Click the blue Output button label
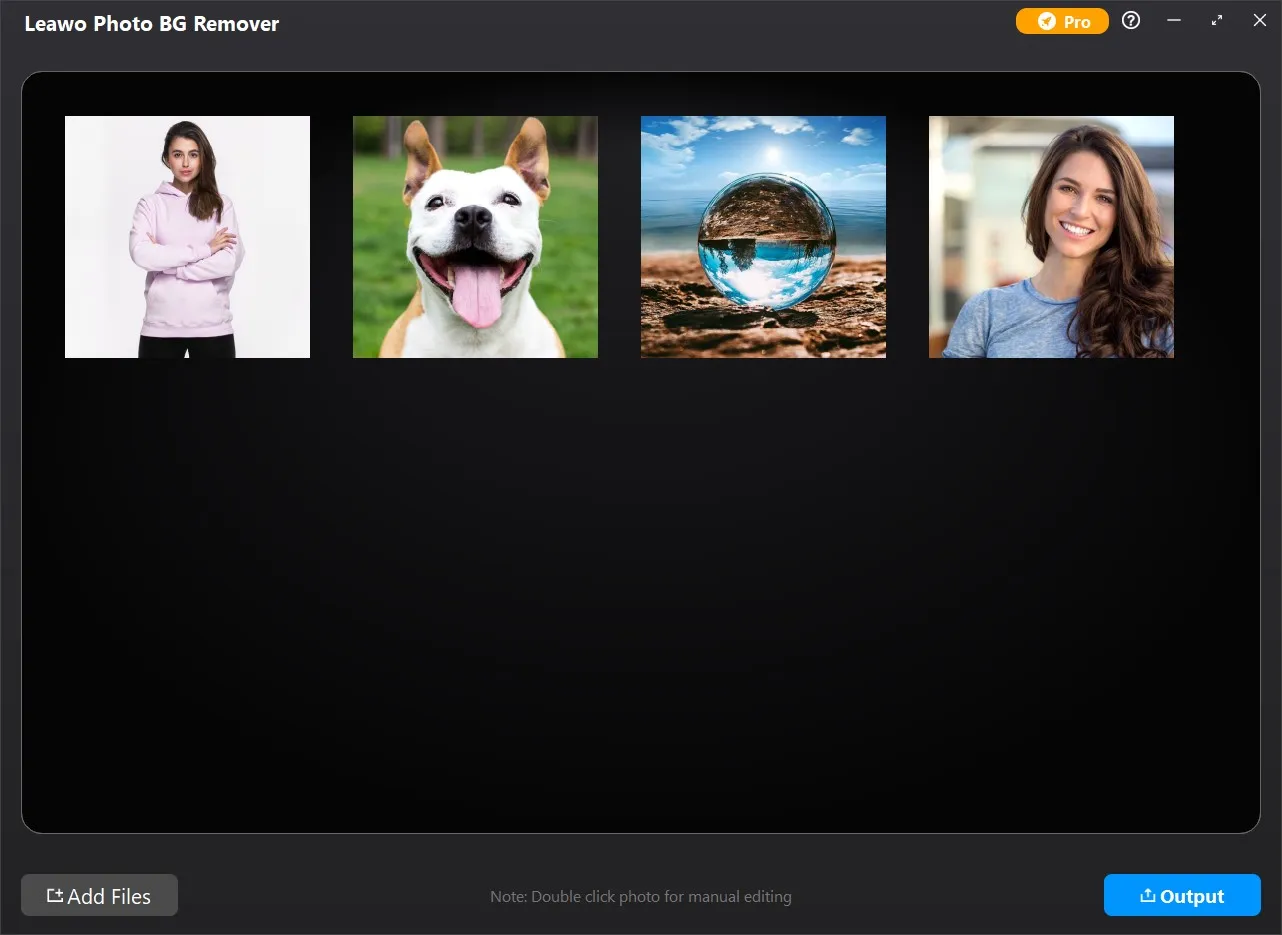Viewport: 1282px width, 935px height. tap(1192, 896)
